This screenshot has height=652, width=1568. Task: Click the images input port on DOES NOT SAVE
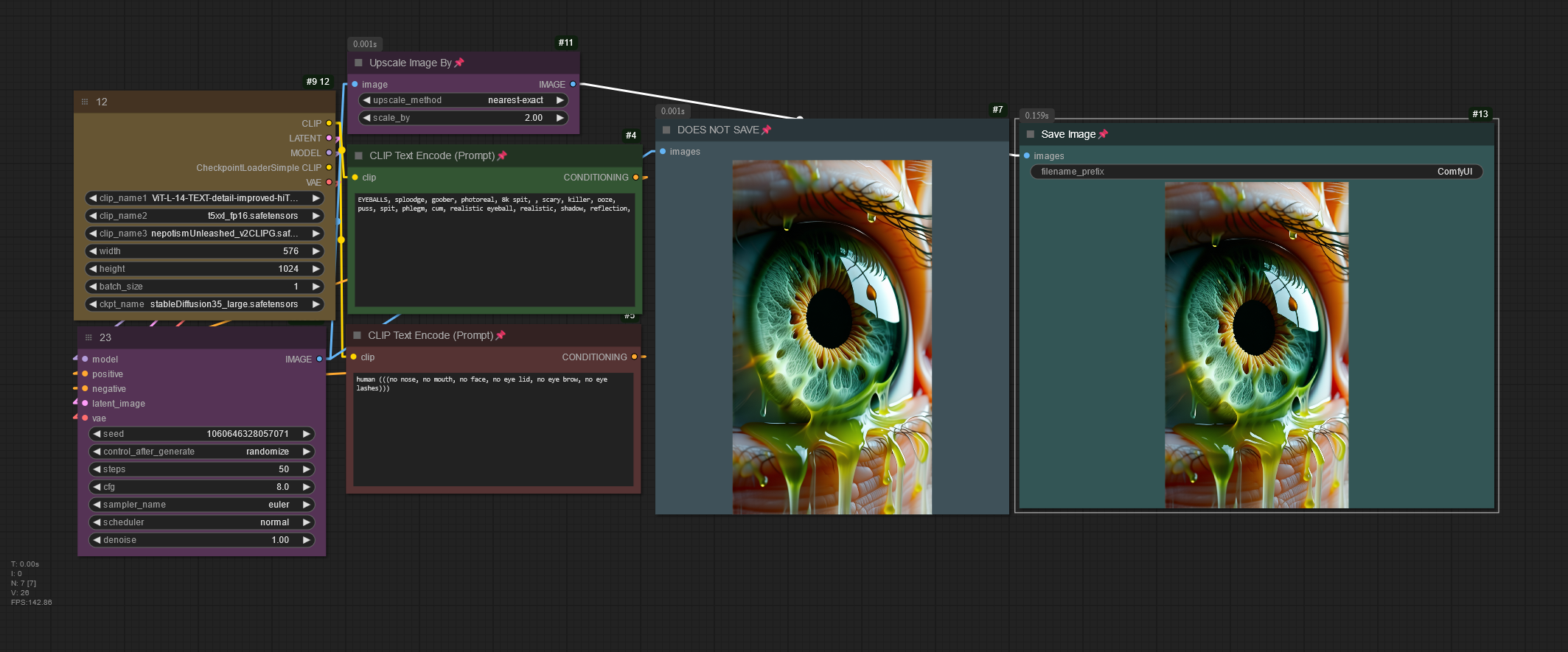pos(663,151)
